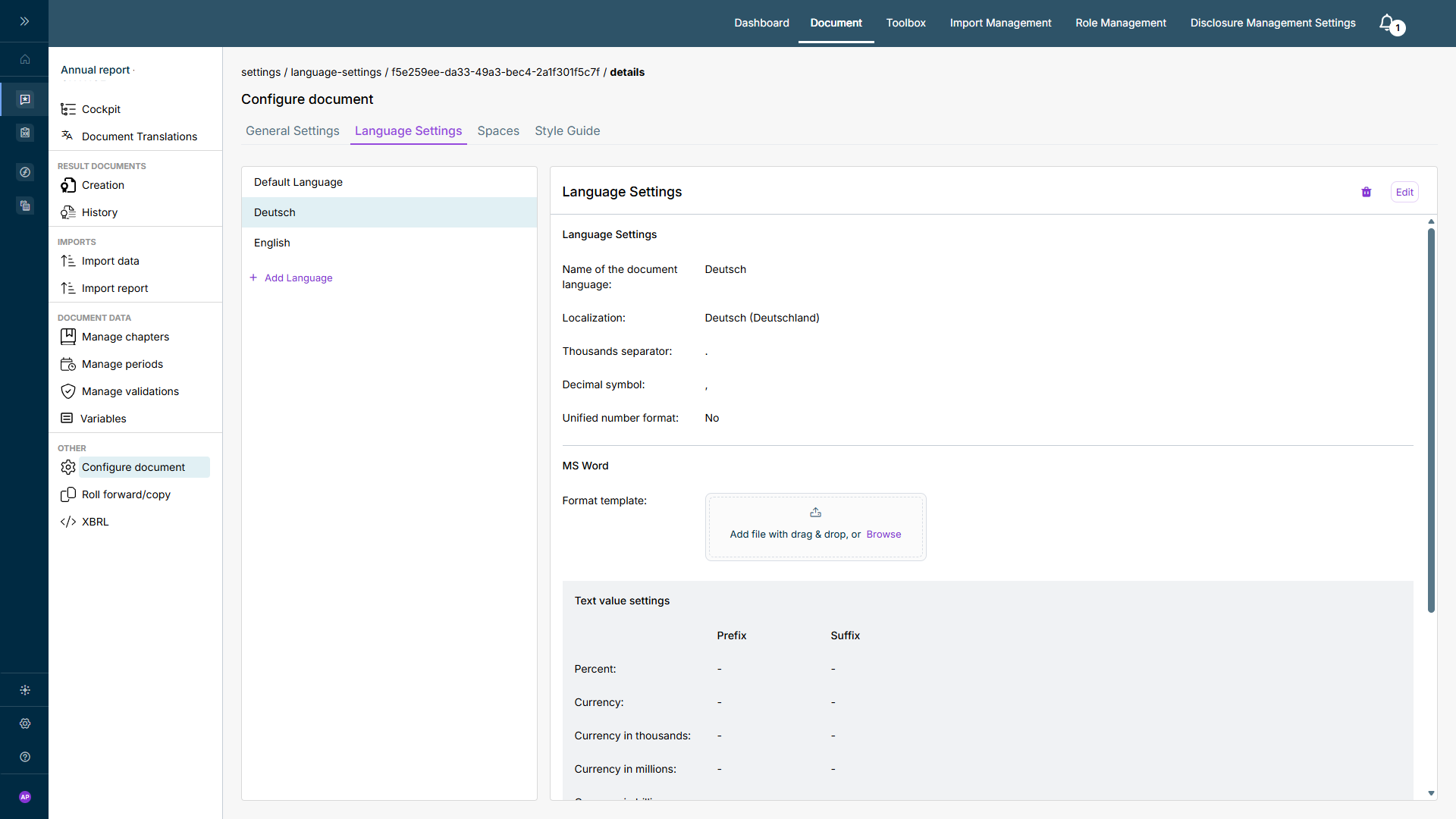Delete language with the trash icon
The width and height of the screenshot is (1456, 819).
1366,192
